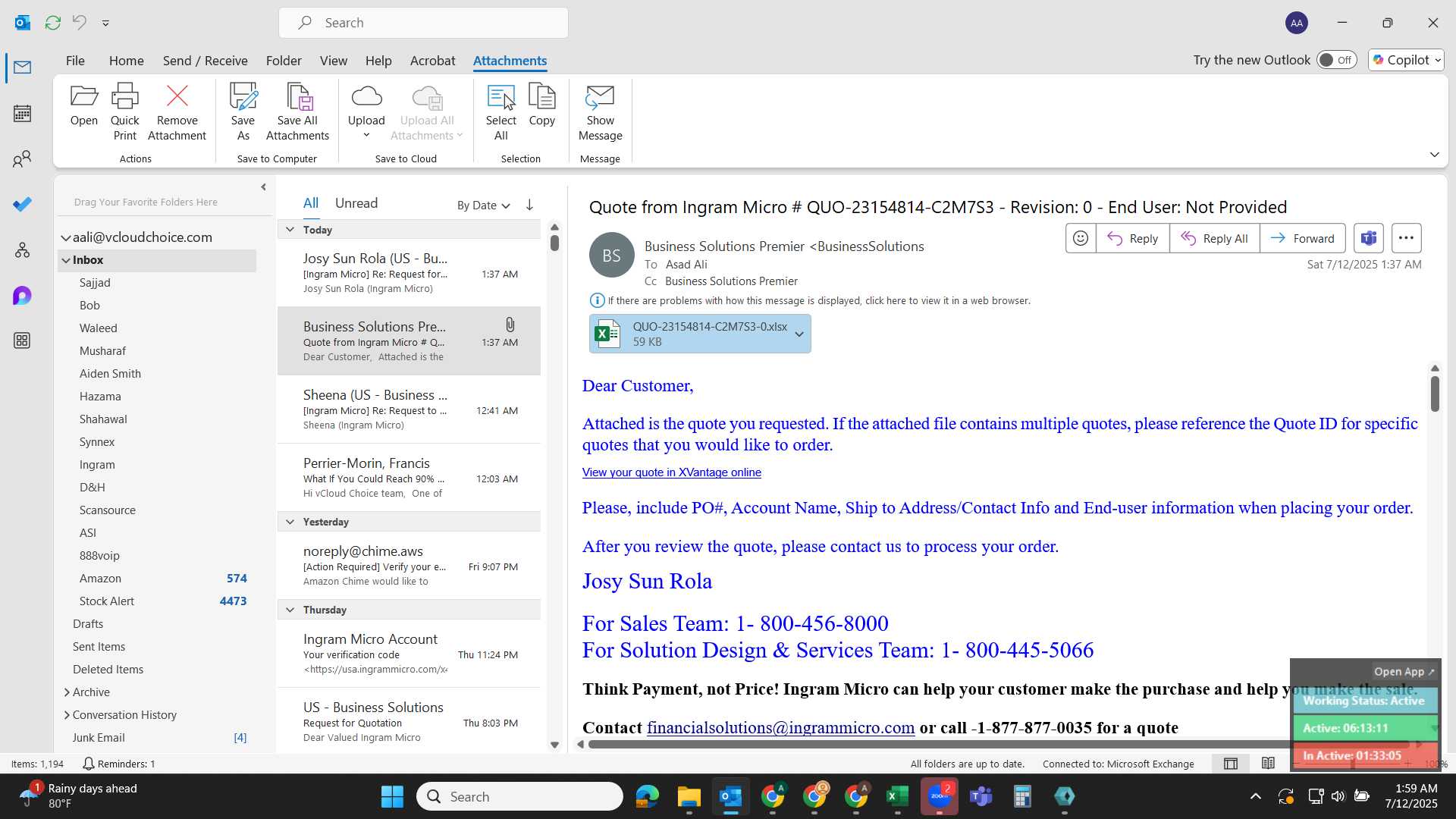Switch to Normal view in status bar
The height and width of the screenshot is (819, 1456).
click(1231, 764)
